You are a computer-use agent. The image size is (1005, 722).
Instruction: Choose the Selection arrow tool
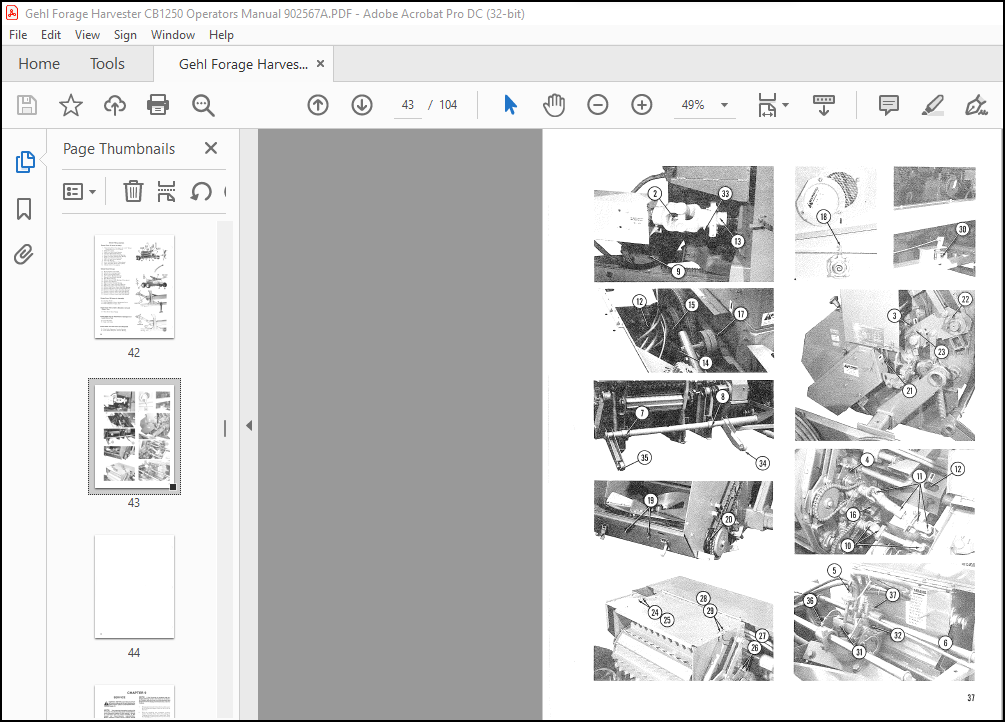pyautogui.click(x=510, y=105)
